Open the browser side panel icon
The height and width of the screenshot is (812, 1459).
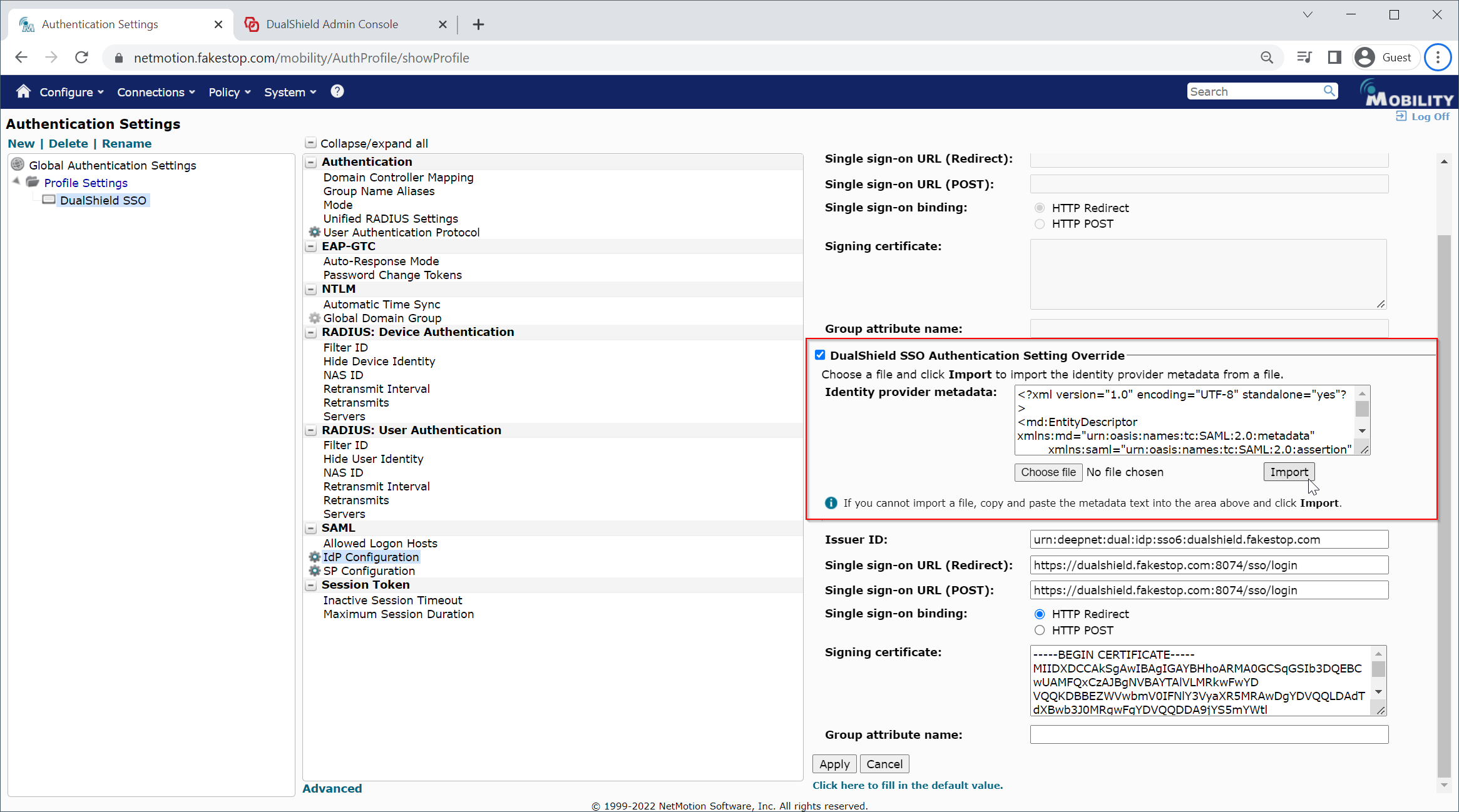(1334, 58)
